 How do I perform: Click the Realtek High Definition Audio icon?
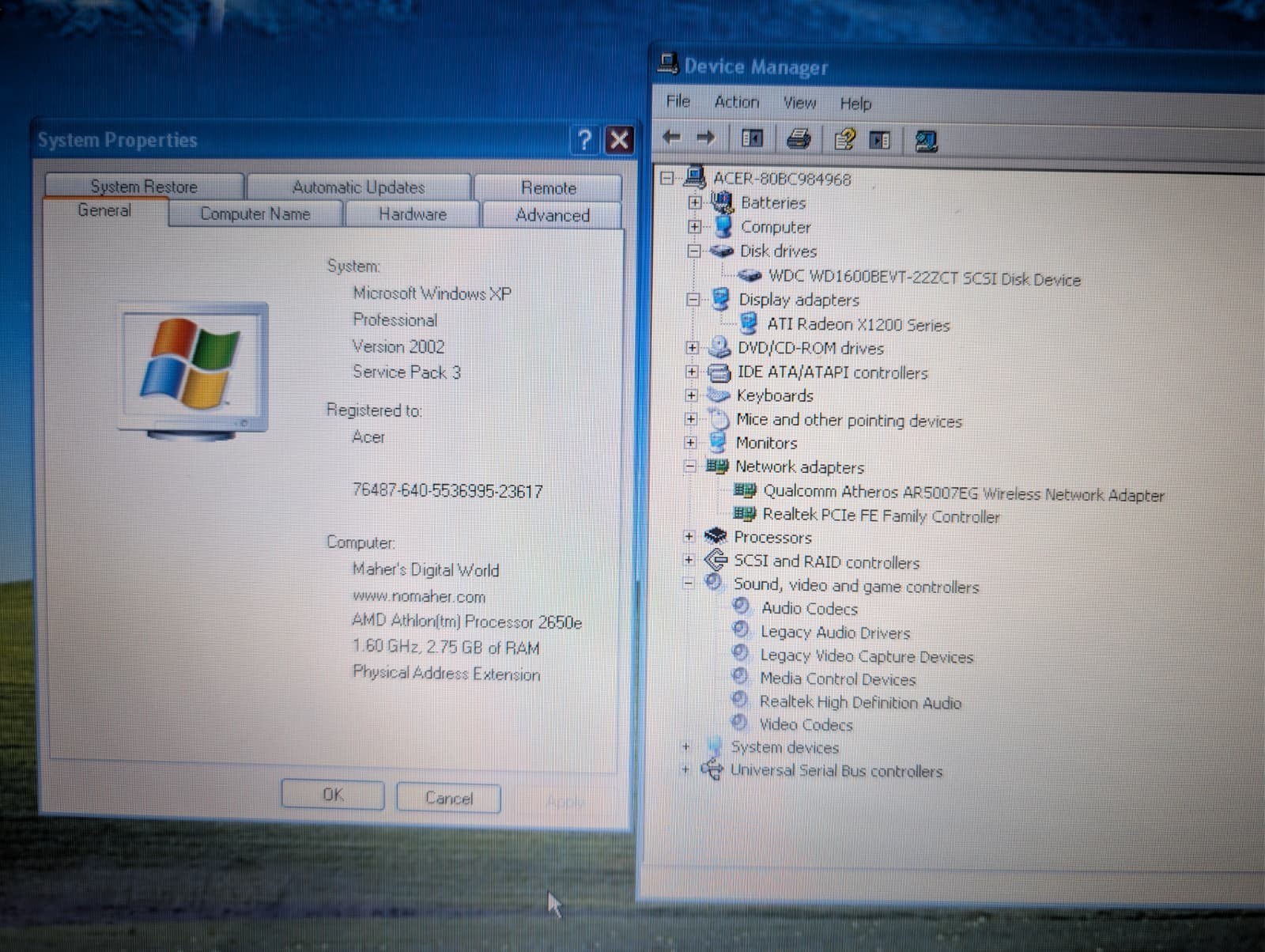click(740, 700)
